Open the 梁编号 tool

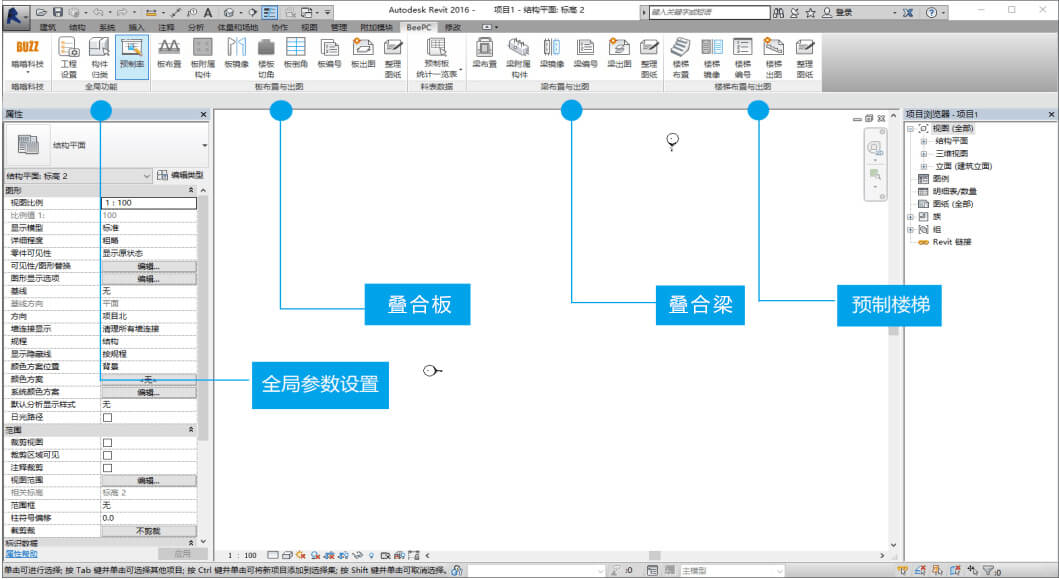pos(586,54)
